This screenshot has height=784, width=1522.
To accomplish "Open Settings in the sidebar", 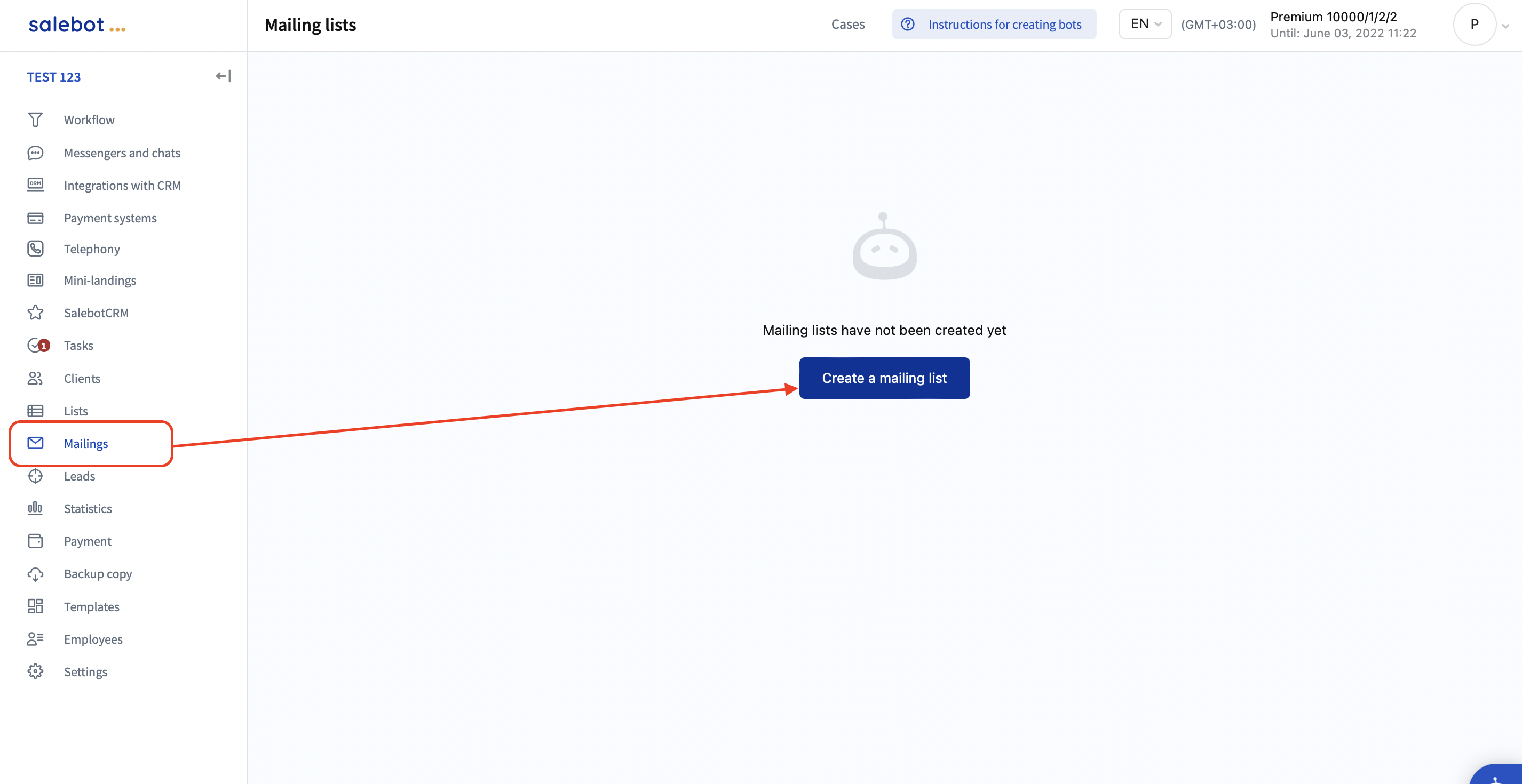I will pos(86,672).
